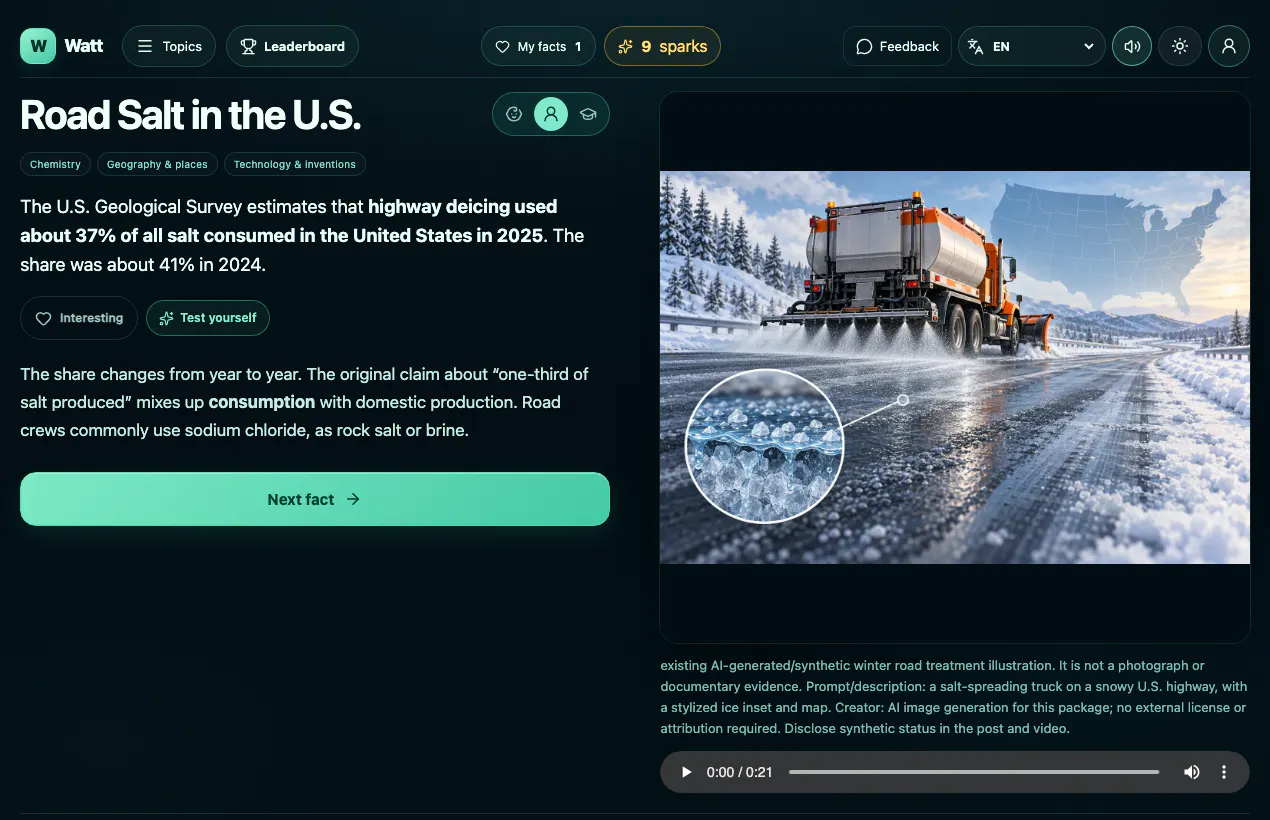Go to the Next fact

click(315, 499)
